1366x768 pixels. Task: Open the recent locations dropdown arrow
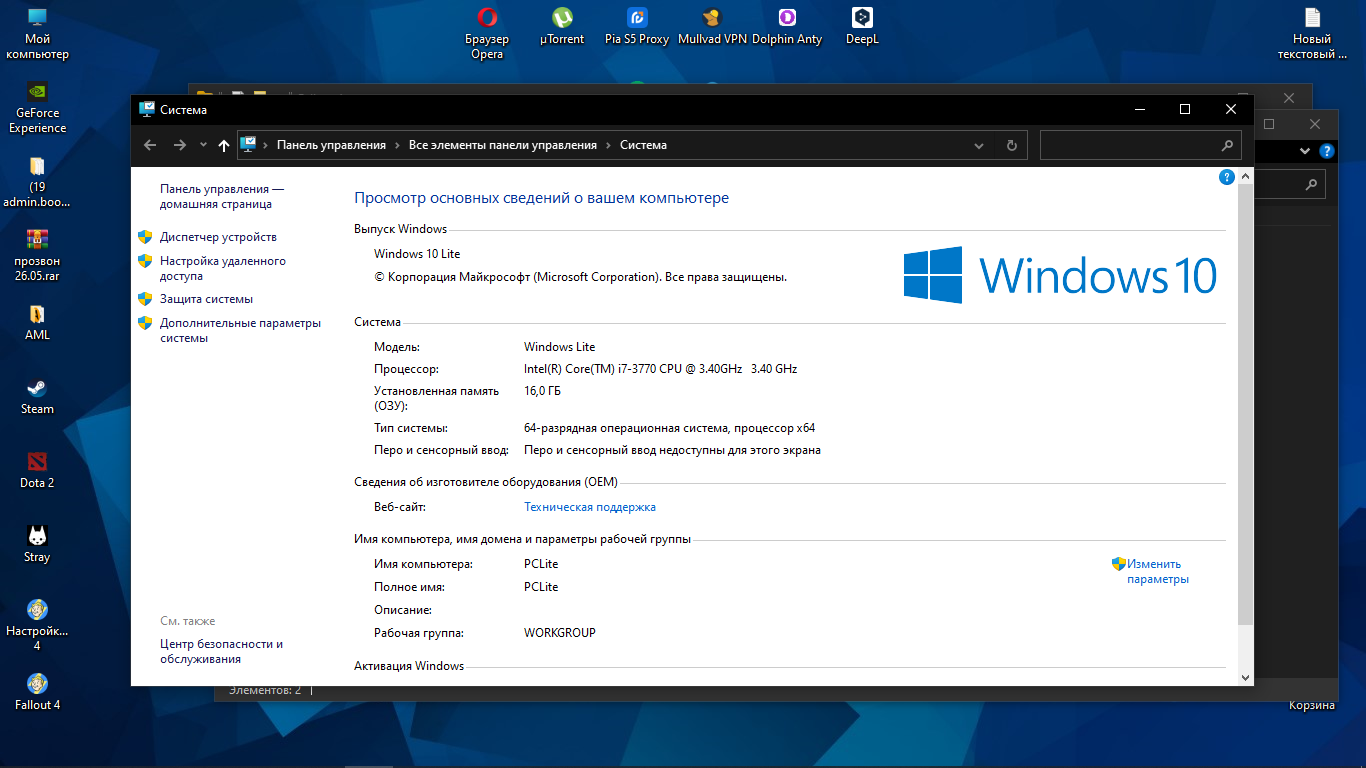203,145
